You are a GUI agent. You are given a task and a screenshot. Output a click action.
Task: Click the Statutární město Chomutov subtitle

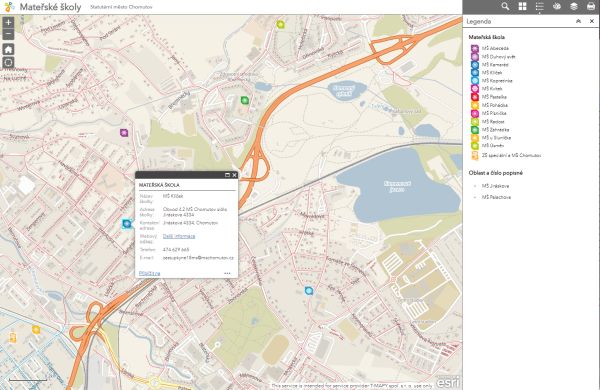pyautogui.click(x=121, y=7)
